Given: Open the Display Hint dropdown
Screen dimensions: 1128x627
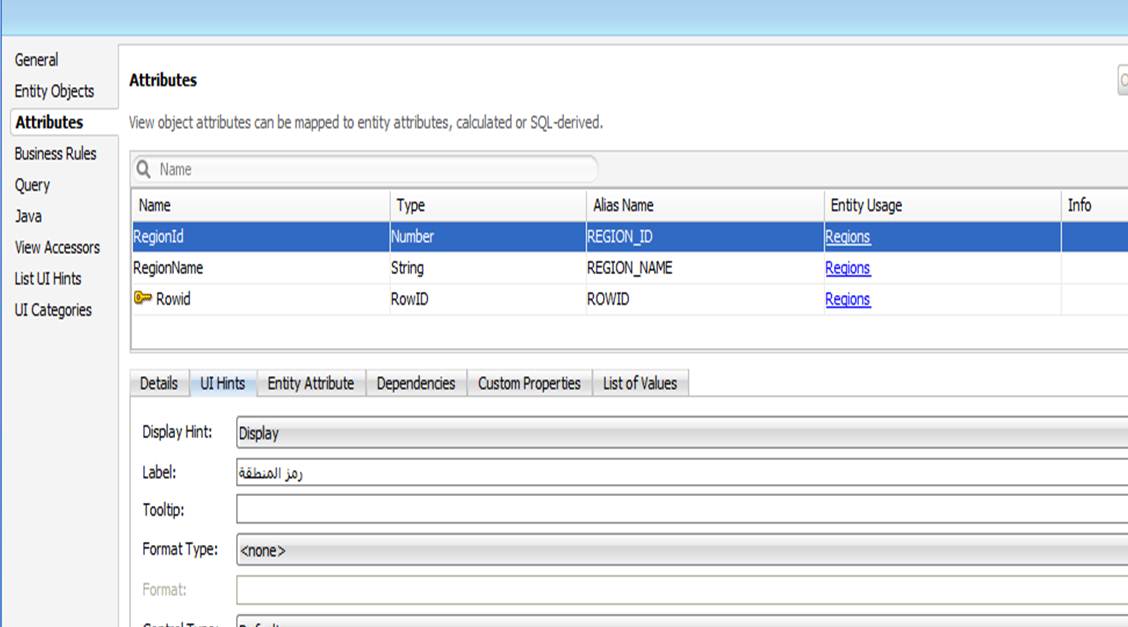Looking at the screenshot, I should pos(680,433).
